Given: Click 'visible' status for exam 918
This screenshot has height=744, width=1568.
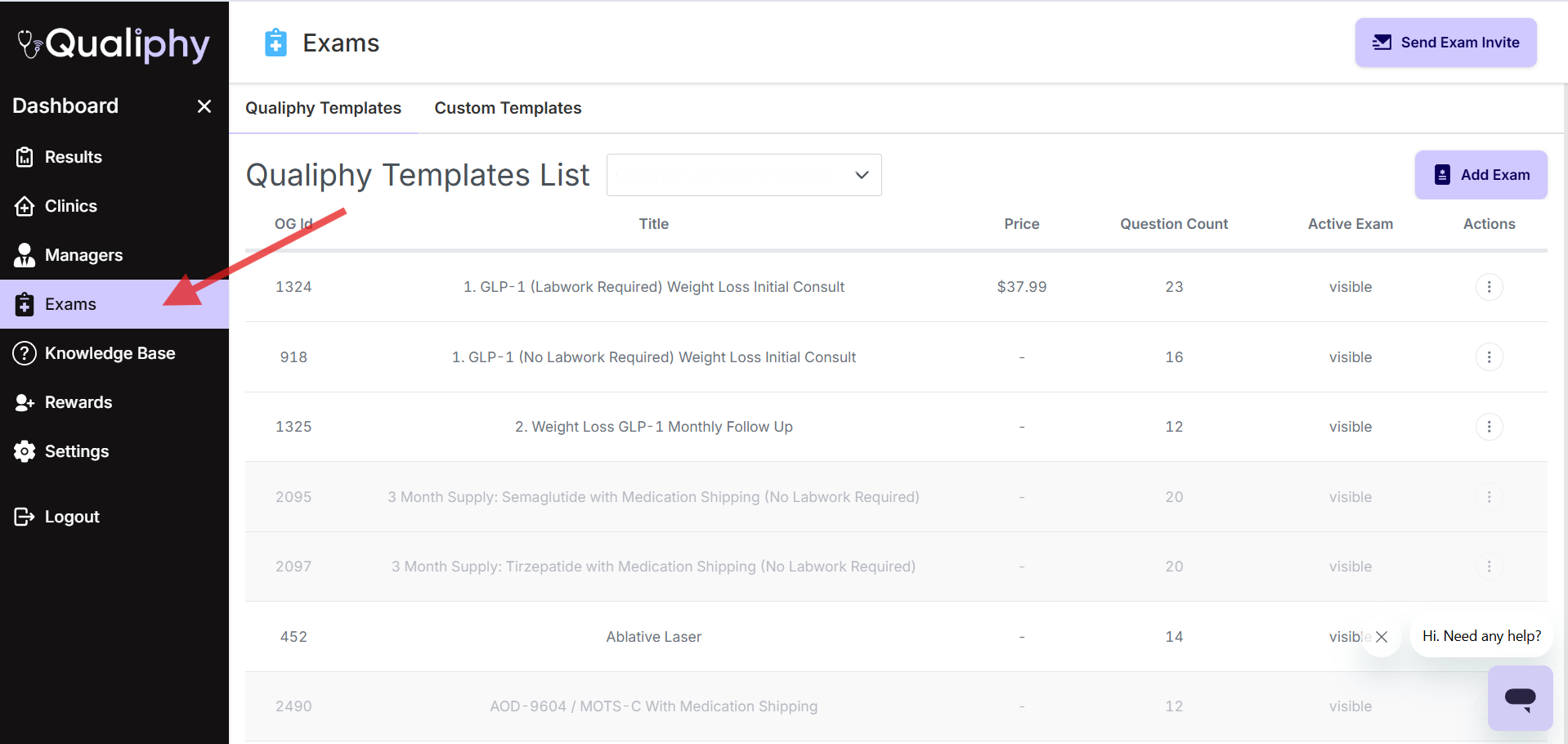Looking at the screenshot, I should click(1351, 357).
